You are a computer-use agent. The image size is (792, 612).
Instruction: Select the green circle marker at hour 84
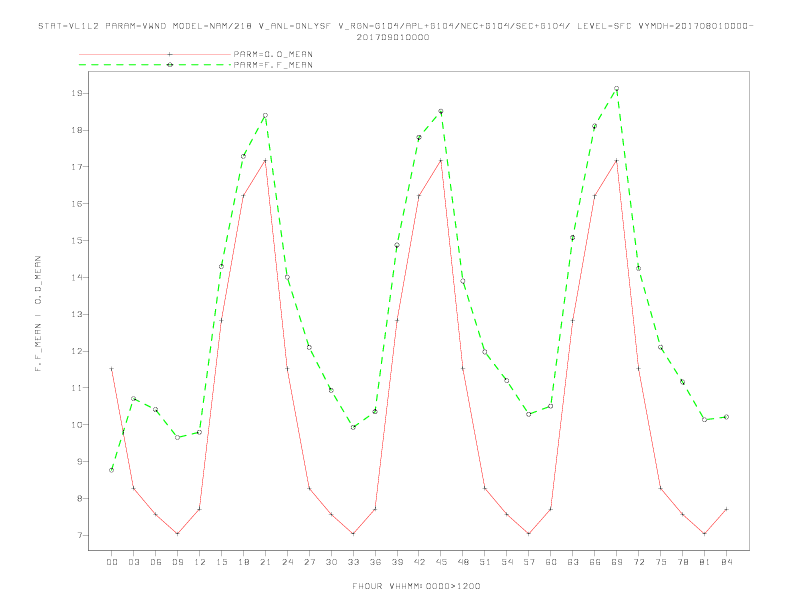726,417
